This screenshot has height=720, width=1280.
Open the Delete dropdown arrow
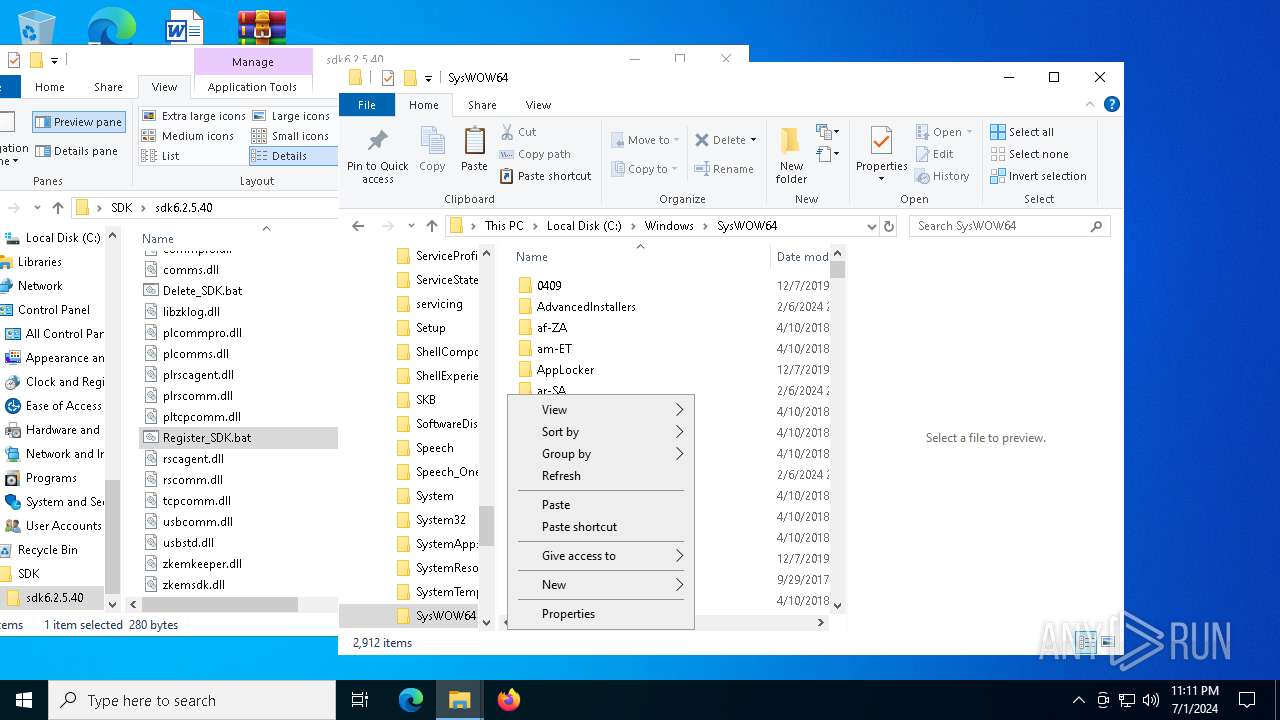753,140
